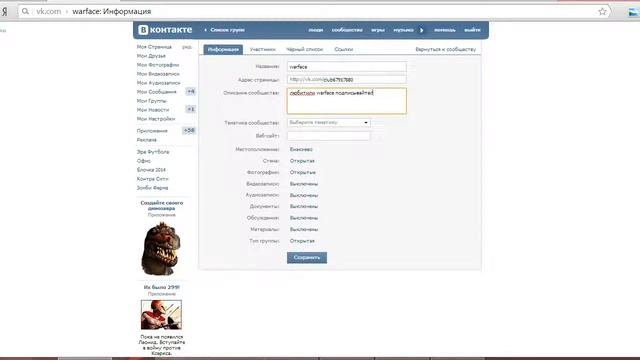Click the Сохранить button
The width and height of the screenshot is (640, 360).
point(307,258)
